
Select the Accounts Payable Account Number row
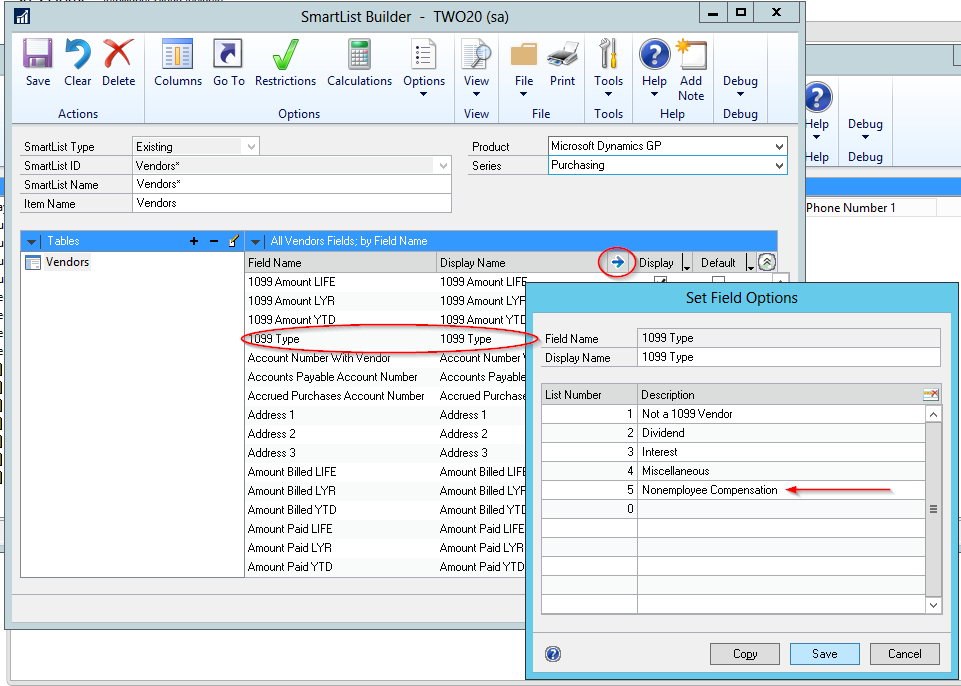point(386,376)
